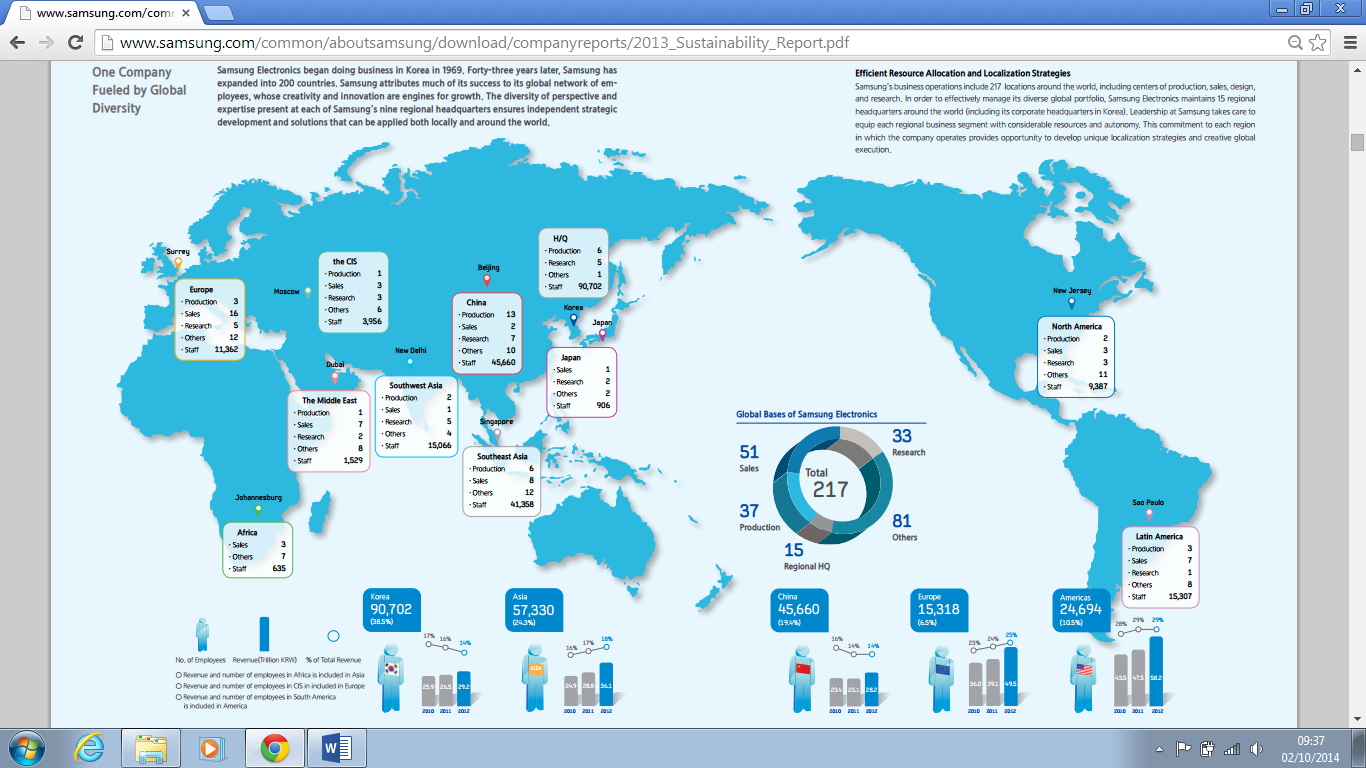Click 'Africa' info box title
Viewport: 1366px width, 768px height.
tap(246, 532)
